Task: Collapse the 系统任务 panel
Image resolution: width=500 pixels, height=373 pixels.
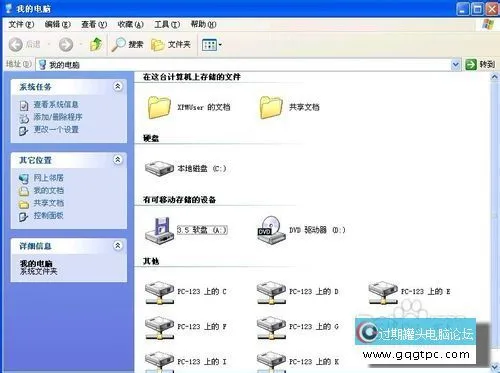Action: tap(118, 87)
